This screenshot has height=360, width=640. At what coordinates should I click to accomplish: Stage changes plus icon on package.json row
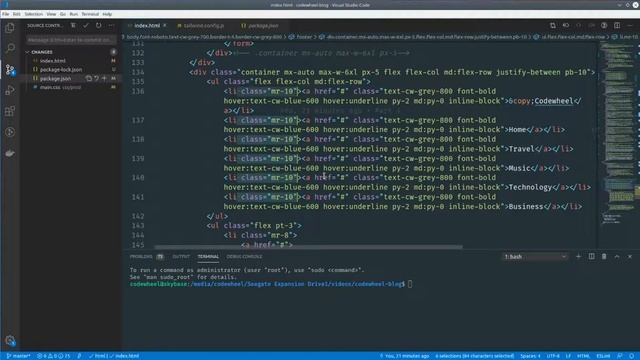coord(104,78)
